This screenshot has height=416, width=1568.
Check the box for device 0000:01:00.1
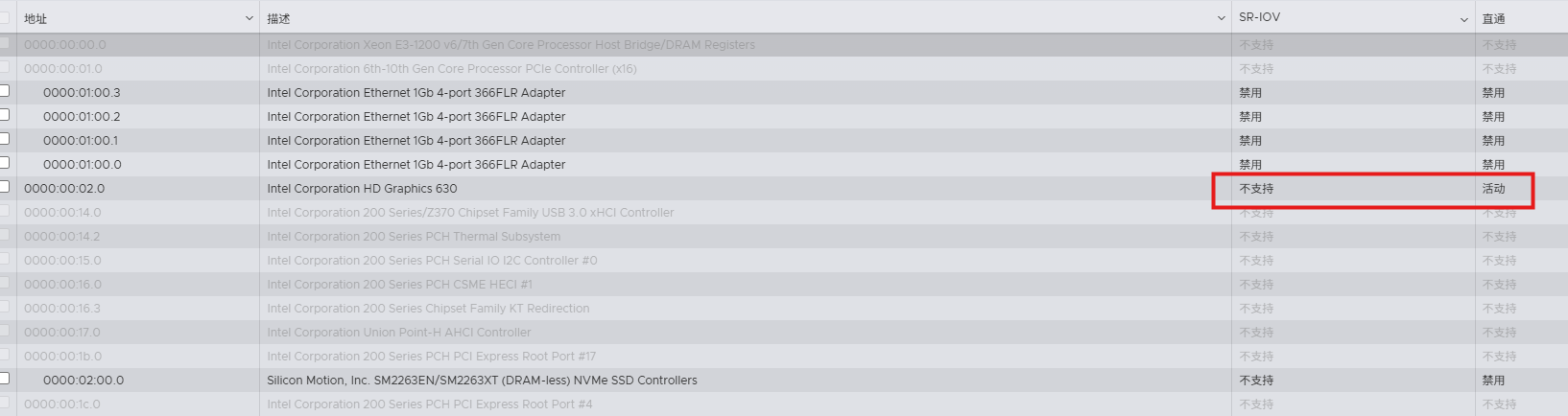[5, 139]
